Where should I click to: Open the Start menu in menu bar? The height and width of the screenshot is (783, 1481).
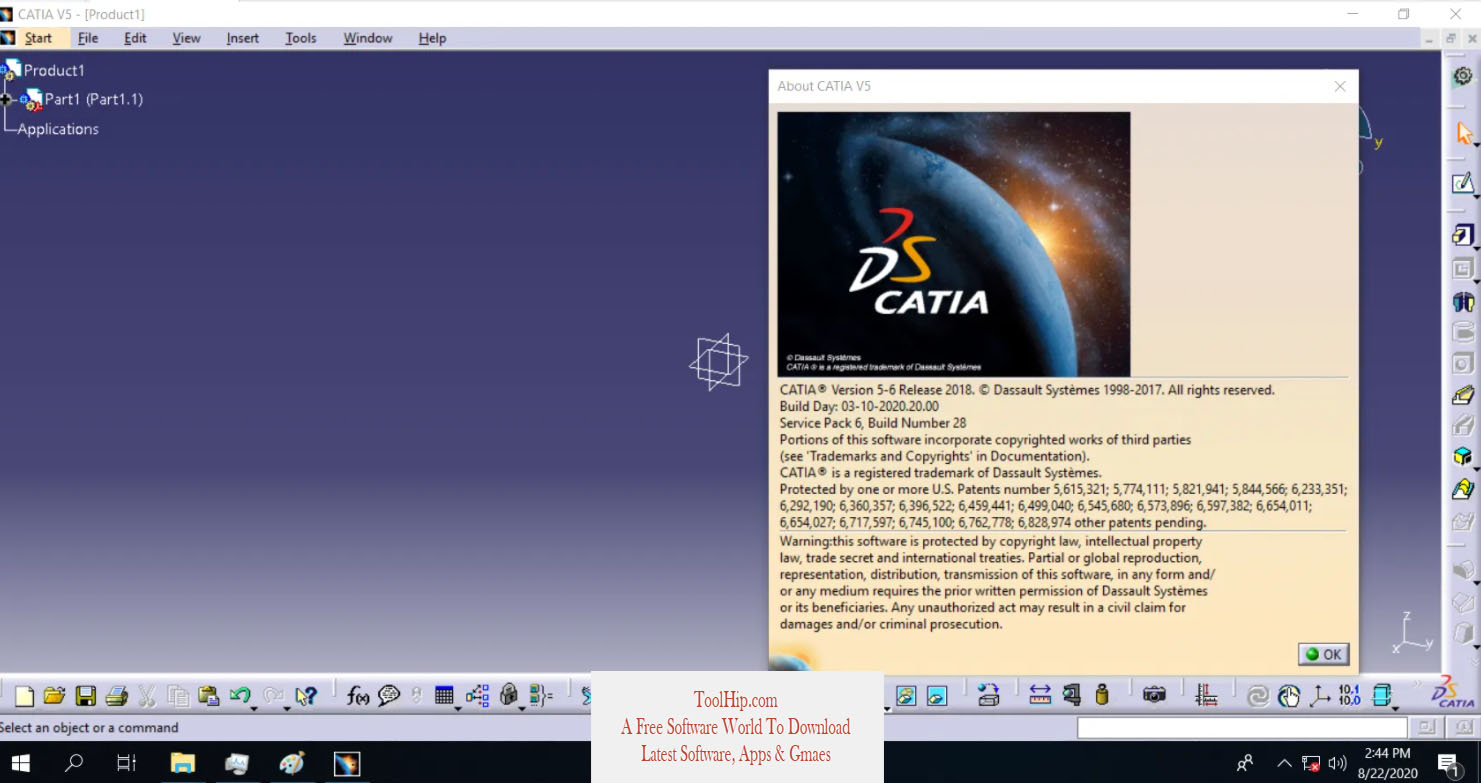click(x=38, y=38)
